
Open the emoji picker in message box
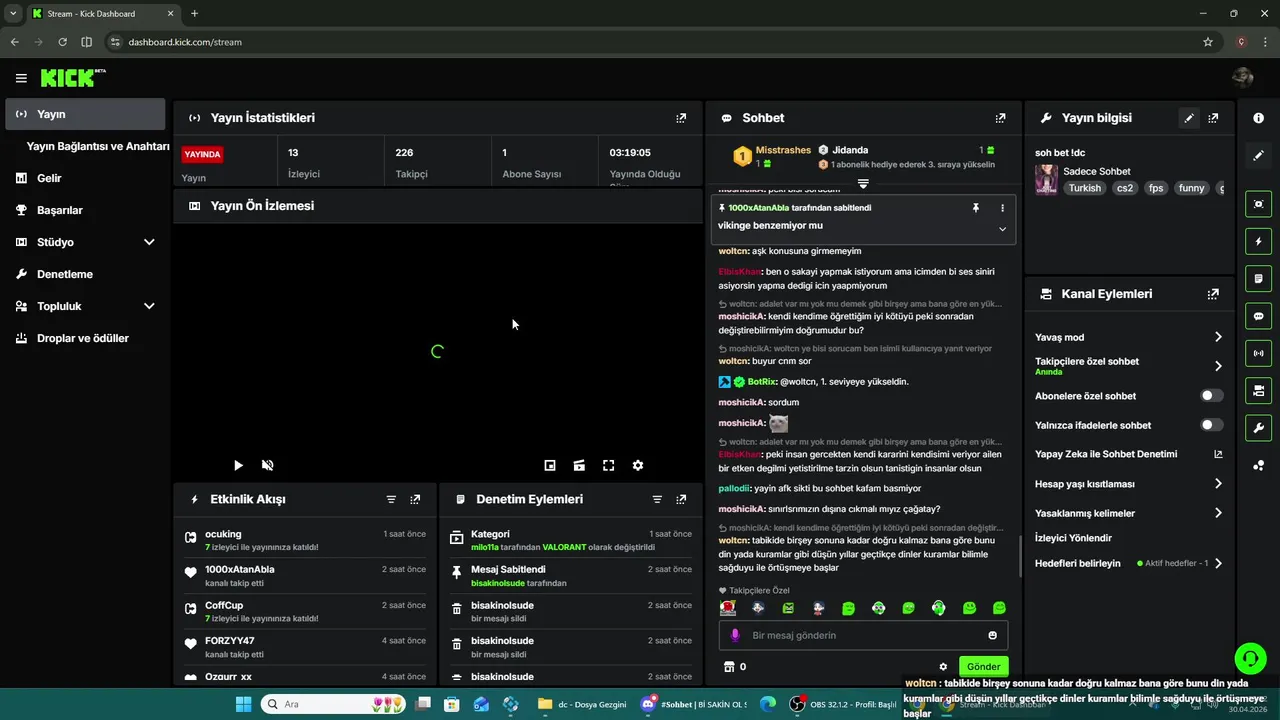(992, 635)
